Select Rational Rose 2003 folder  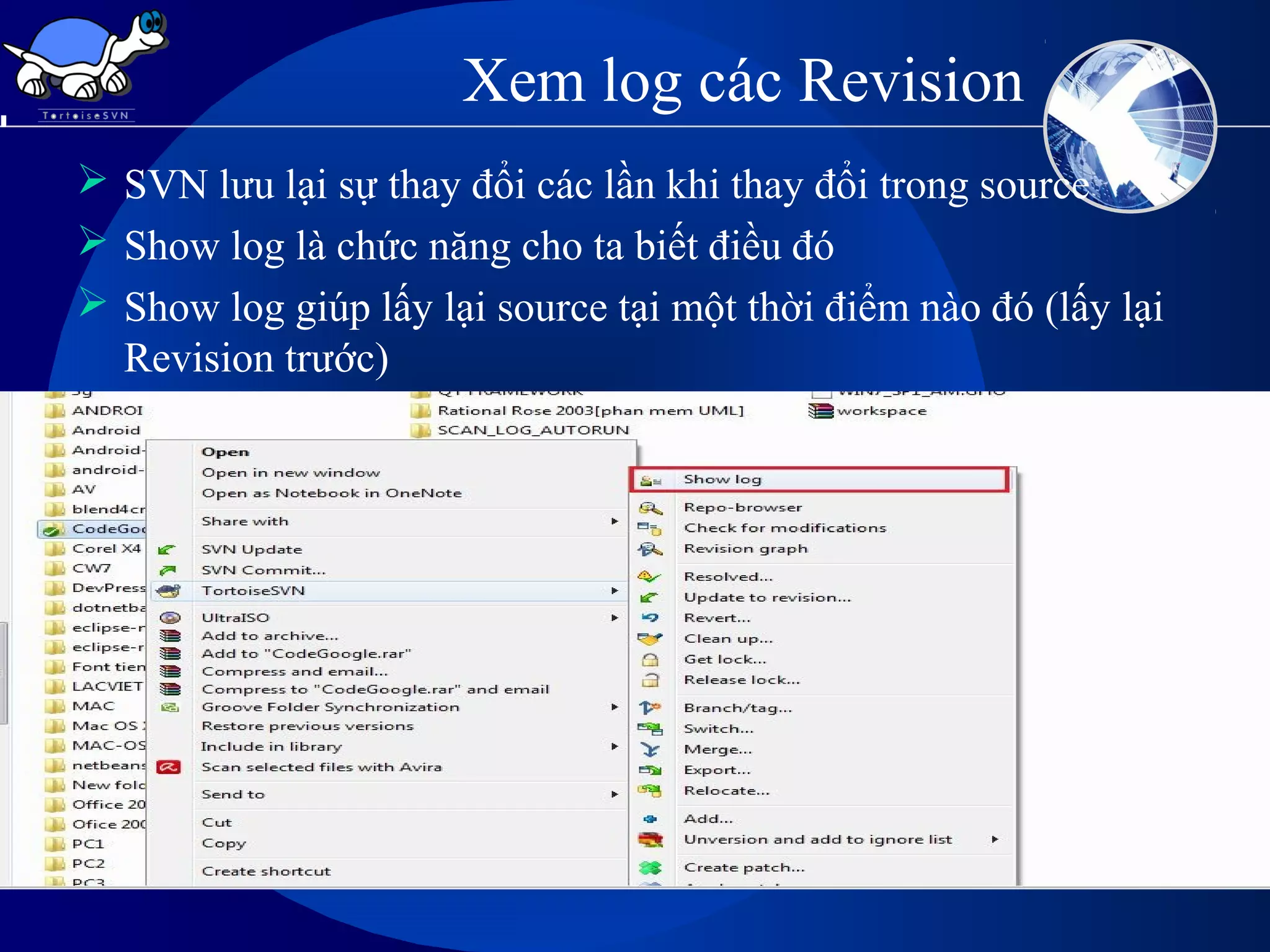pyautogui.click(x=577, y=411)
